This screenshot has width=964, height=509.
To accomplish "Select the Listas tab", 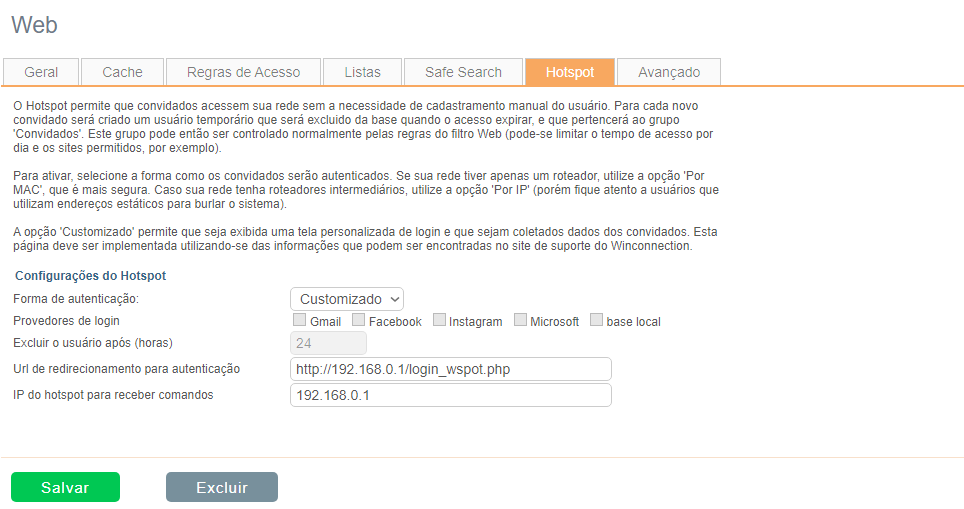I will pos(362,72).
